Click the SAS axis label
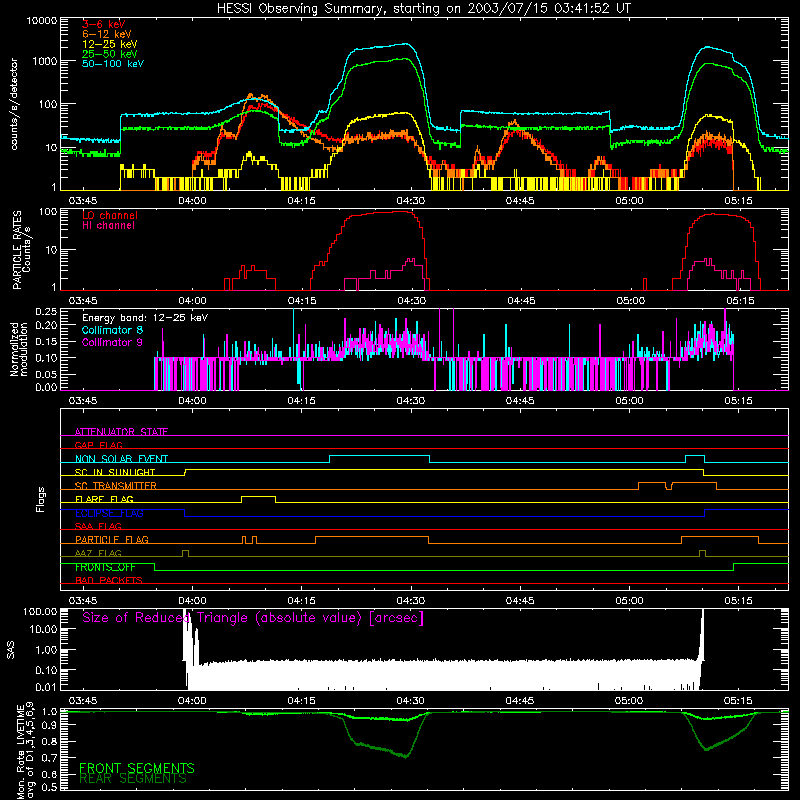 [x=10, y=650]
